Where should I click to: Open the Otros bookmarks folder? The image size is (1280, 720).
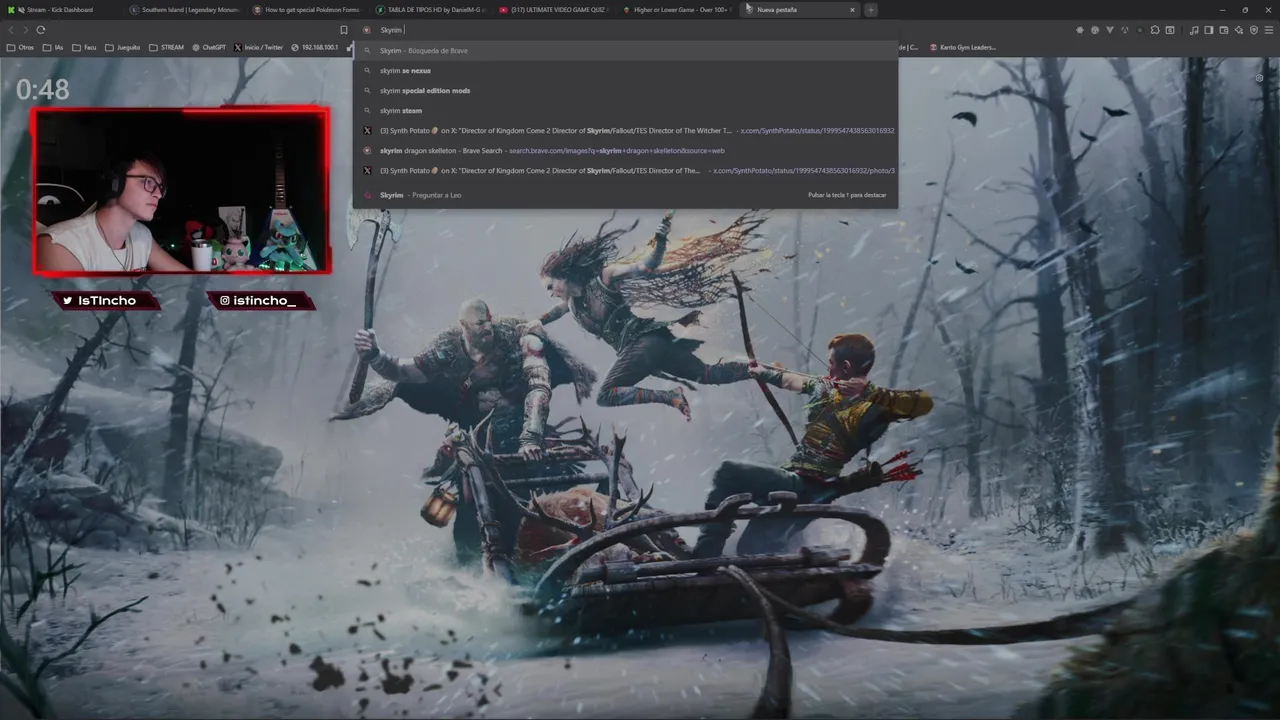coord(20,47)
